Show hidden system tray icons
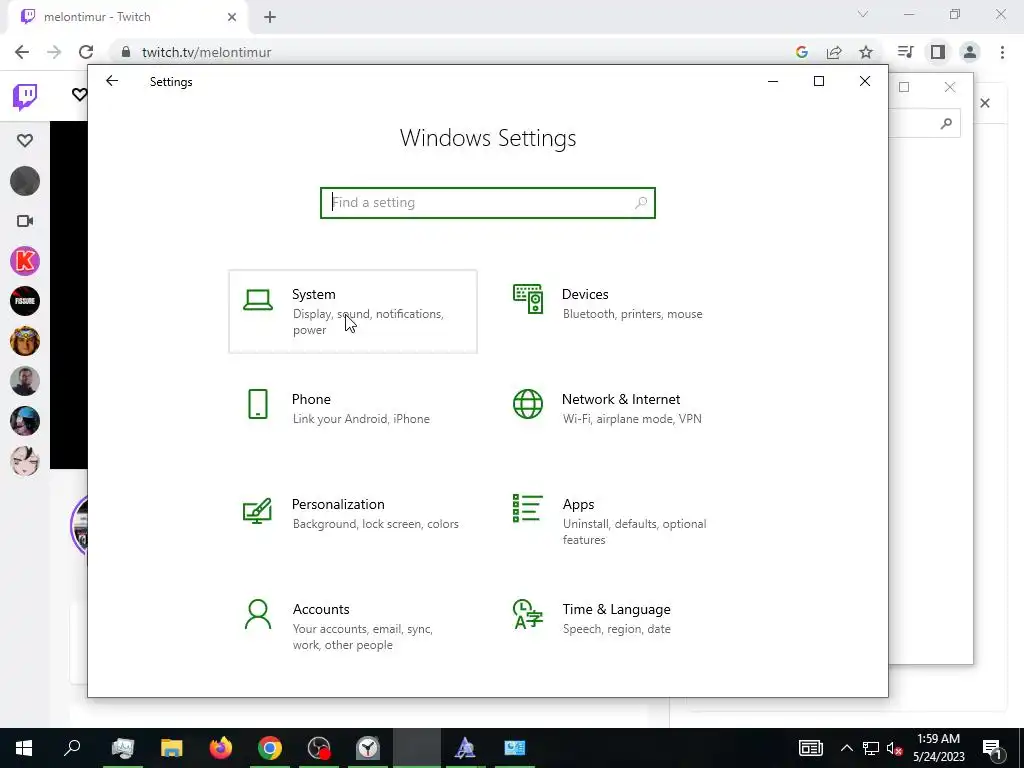Image resolution: width=1024 pixels, height=768 pixels. (846, 748)
